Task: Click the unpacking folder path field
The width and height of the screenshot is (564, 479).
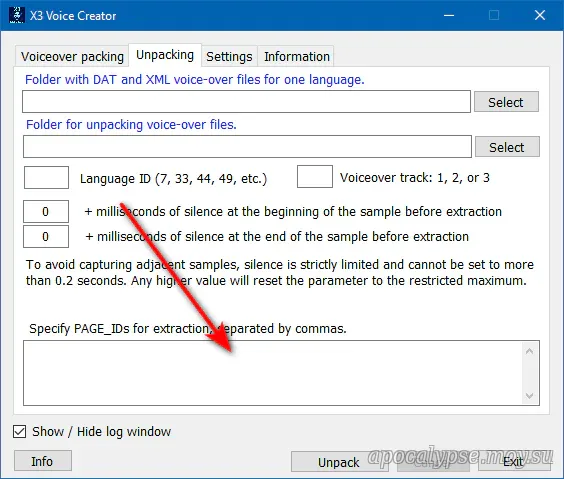Action: coord(247,146)
